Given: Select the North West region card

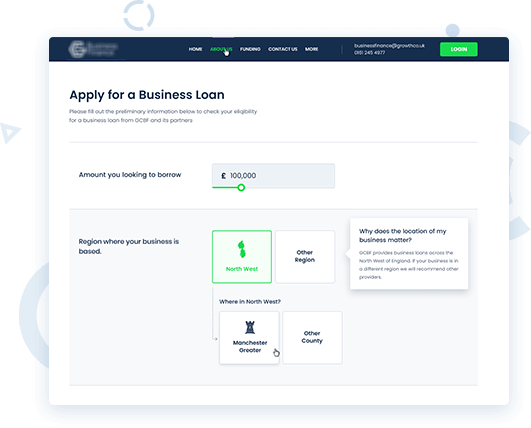Looking at the screenshot, I should 242,257.
